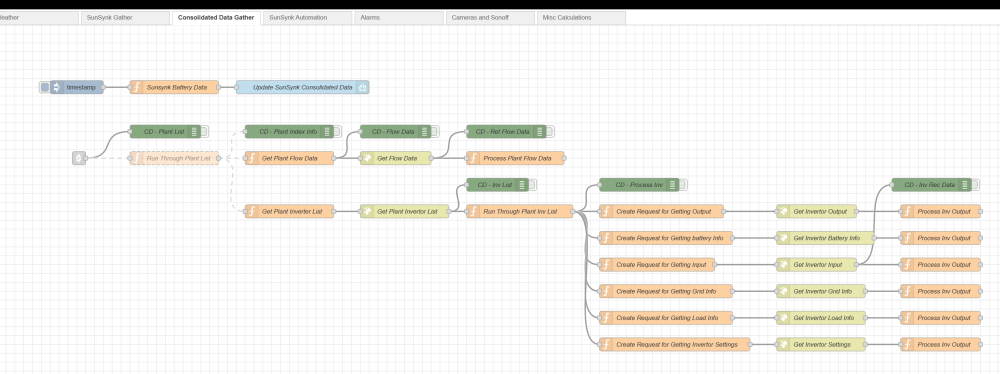Click output port of timestamp node
Screen dimensions: 1000x374
[x=103, y=87]
